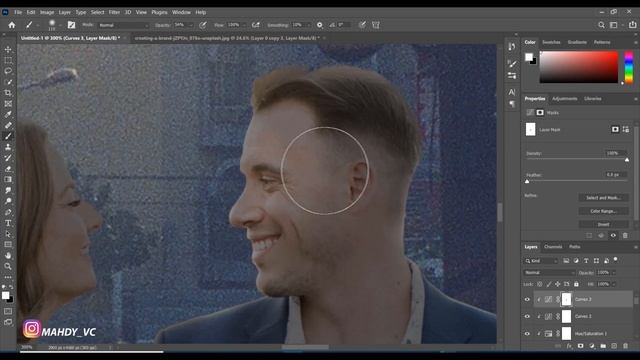Select the Spot Healing Brush tool
Viewport: 640px width, 360px height.
(8, 125)
